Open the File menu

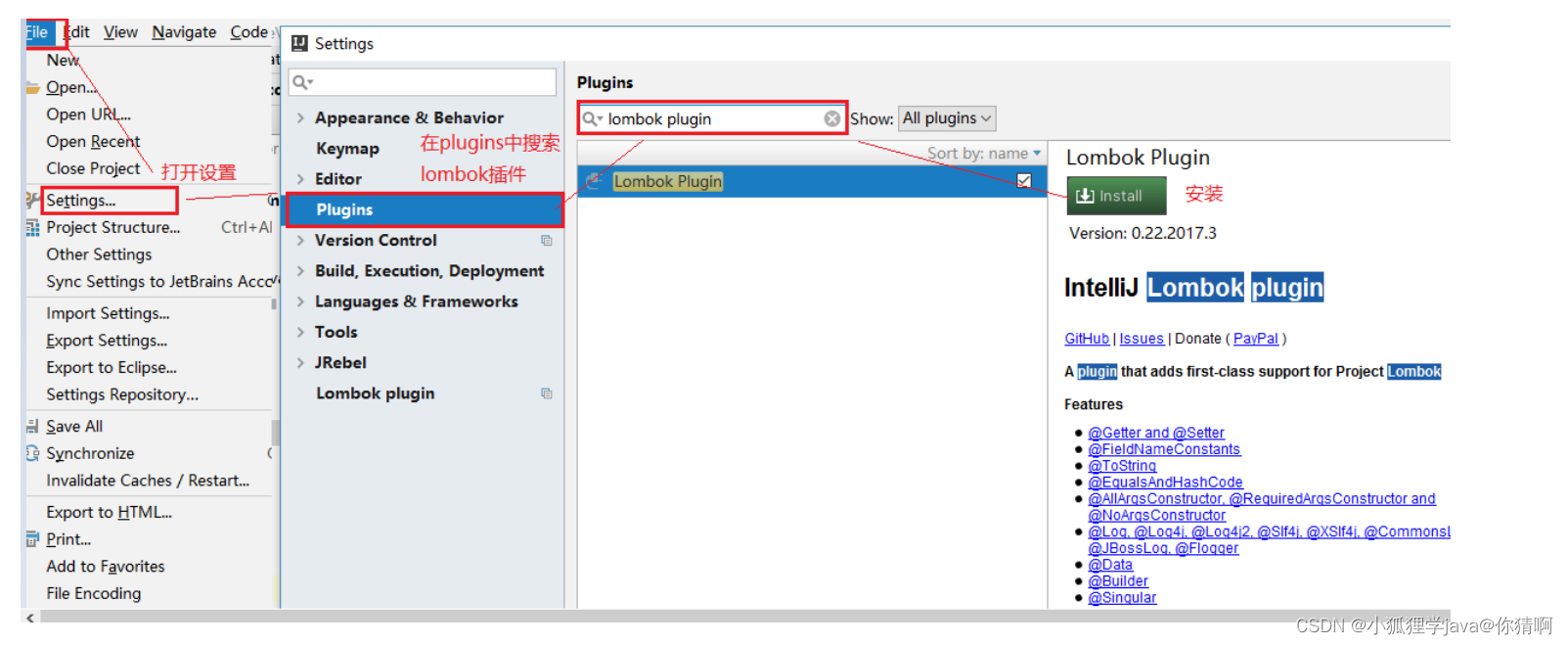(37, 32)
